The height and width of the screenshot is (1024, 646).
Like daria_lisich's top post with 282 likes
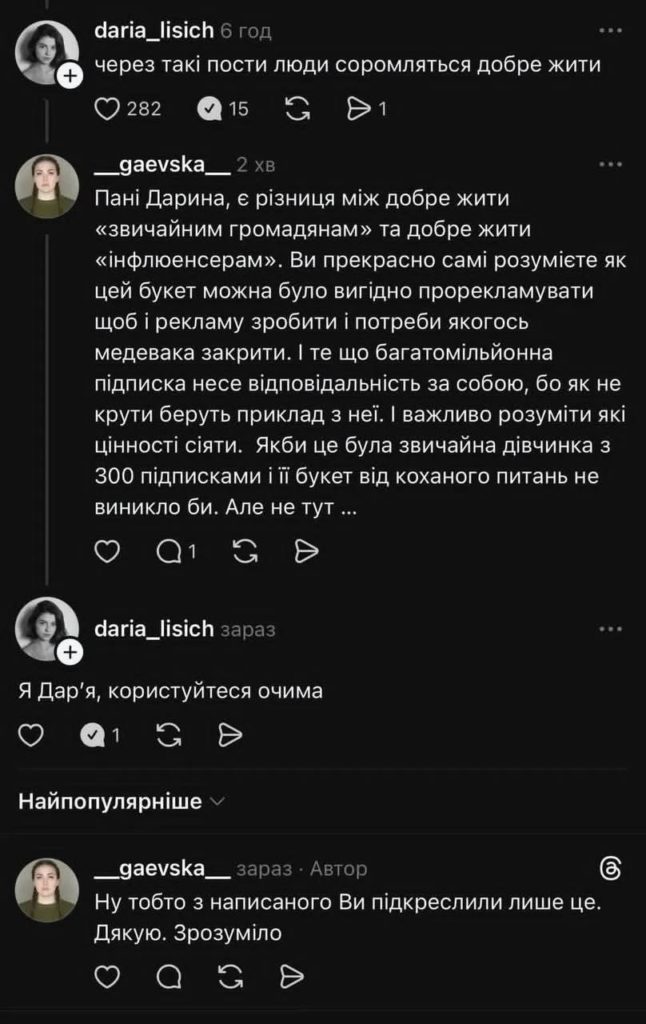[107, 109]
